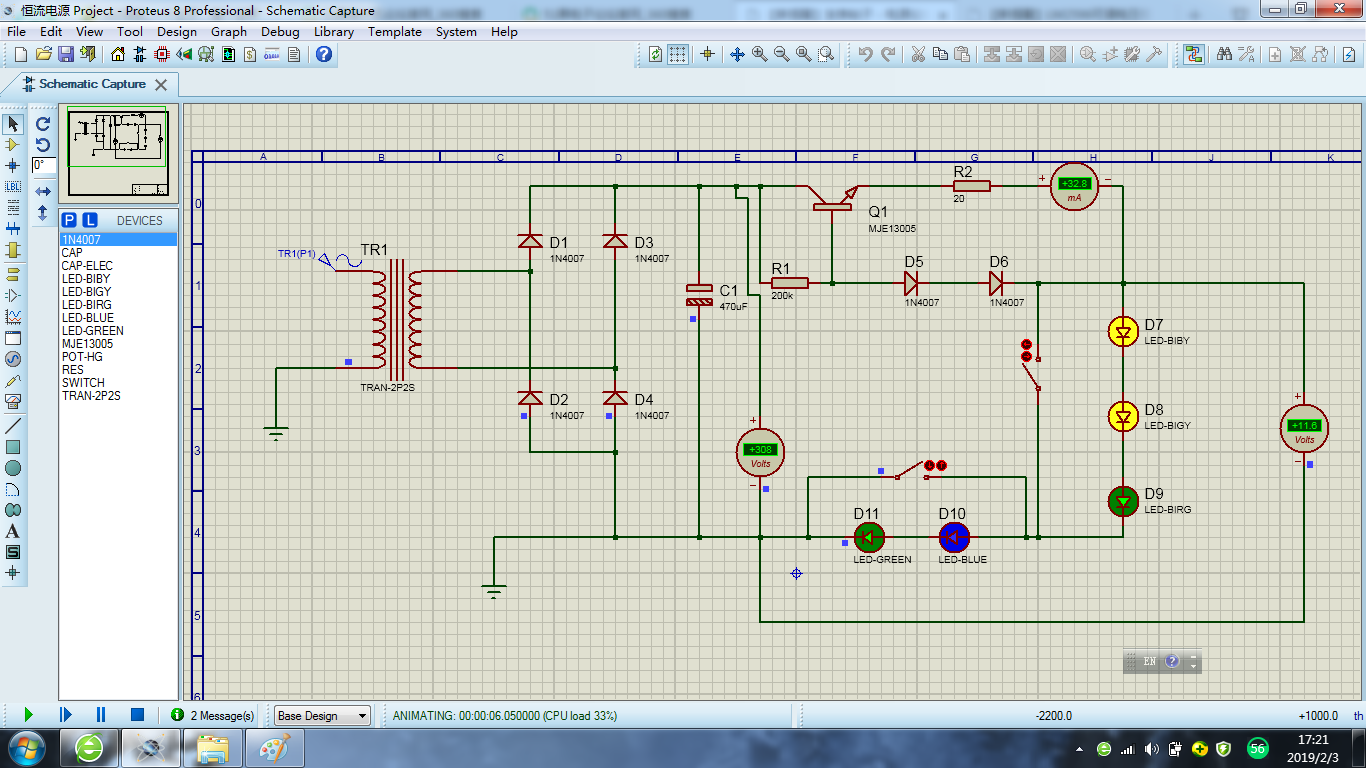Save the current project

coord(66,54)
